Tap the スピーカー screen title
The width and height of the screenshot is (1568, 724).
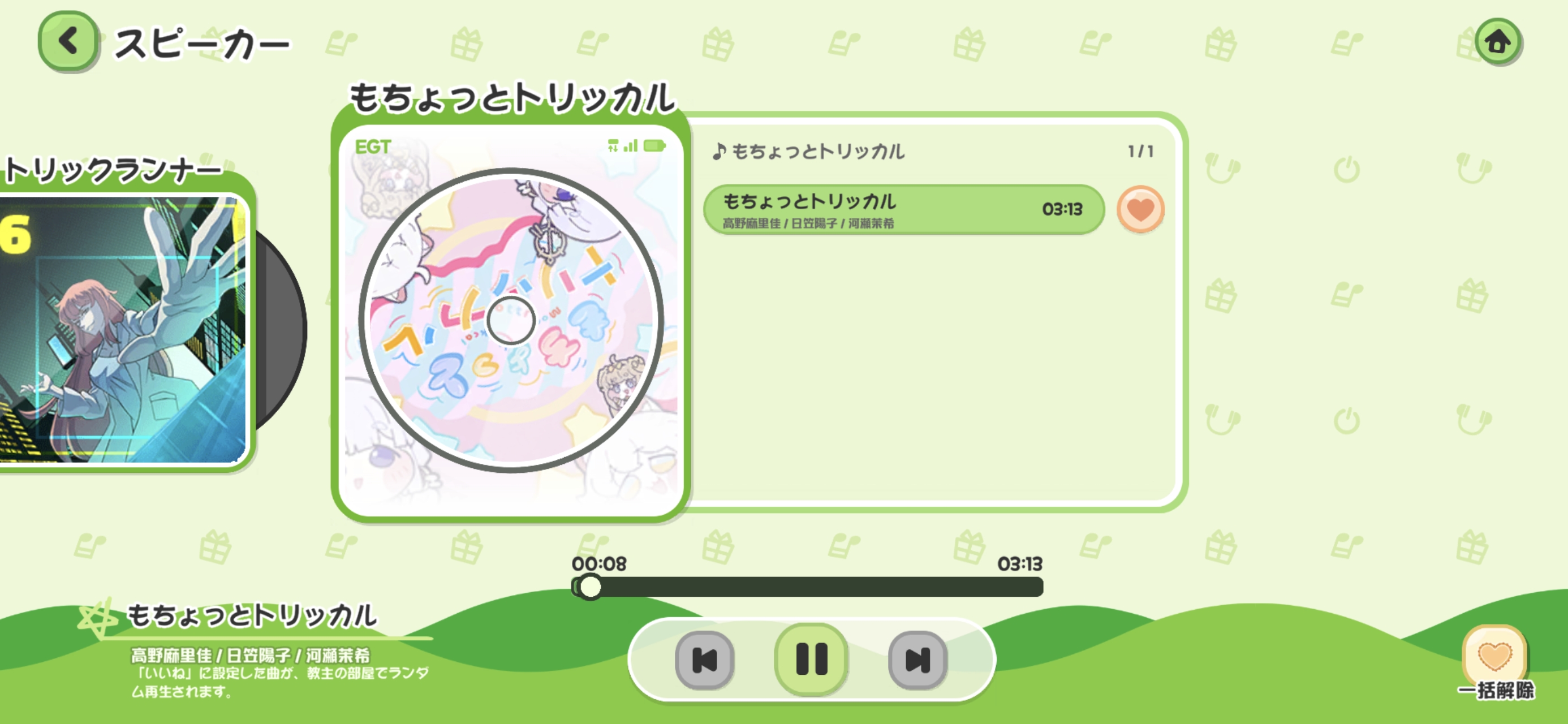[x=202, y=45]
